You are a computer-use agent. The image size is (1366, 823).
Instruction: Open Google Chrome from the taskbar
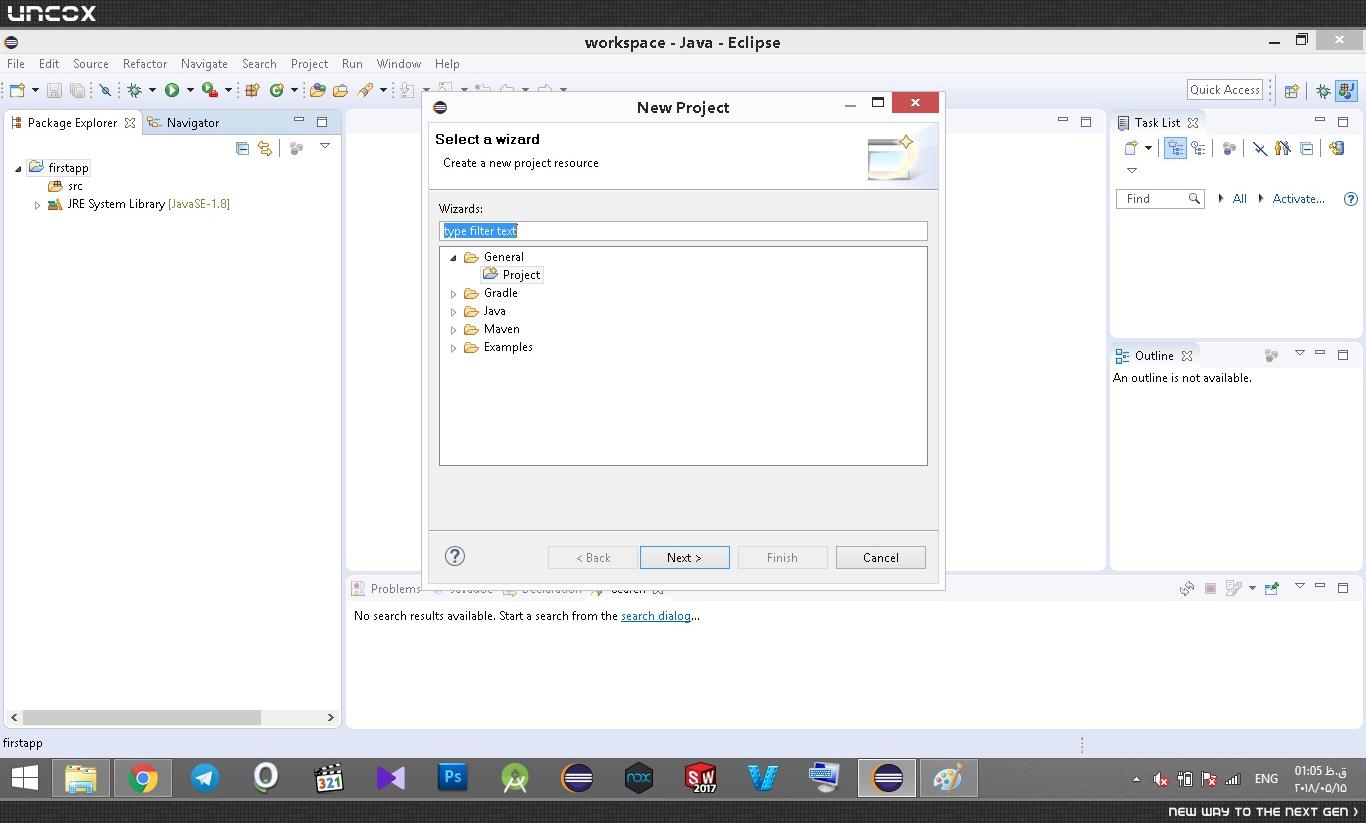[143, 778]
